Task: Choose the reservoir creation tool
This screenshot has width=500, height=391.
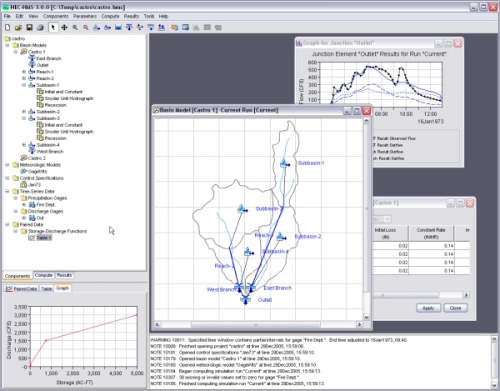Action: [118, 27]
